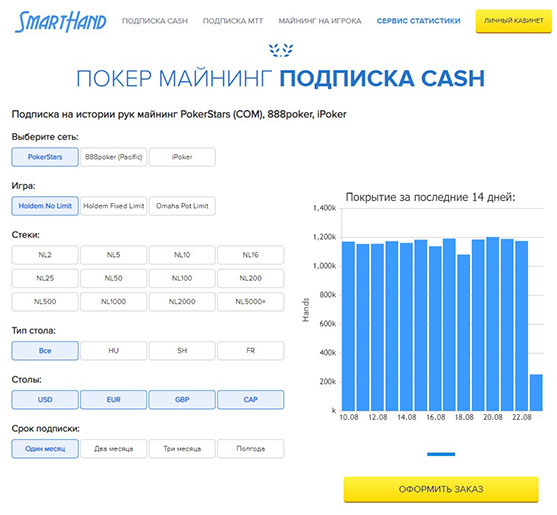Toggle GBP tables
Image resolution: width=557 pixels, height=515 pixels.
[x=182, y=400]
